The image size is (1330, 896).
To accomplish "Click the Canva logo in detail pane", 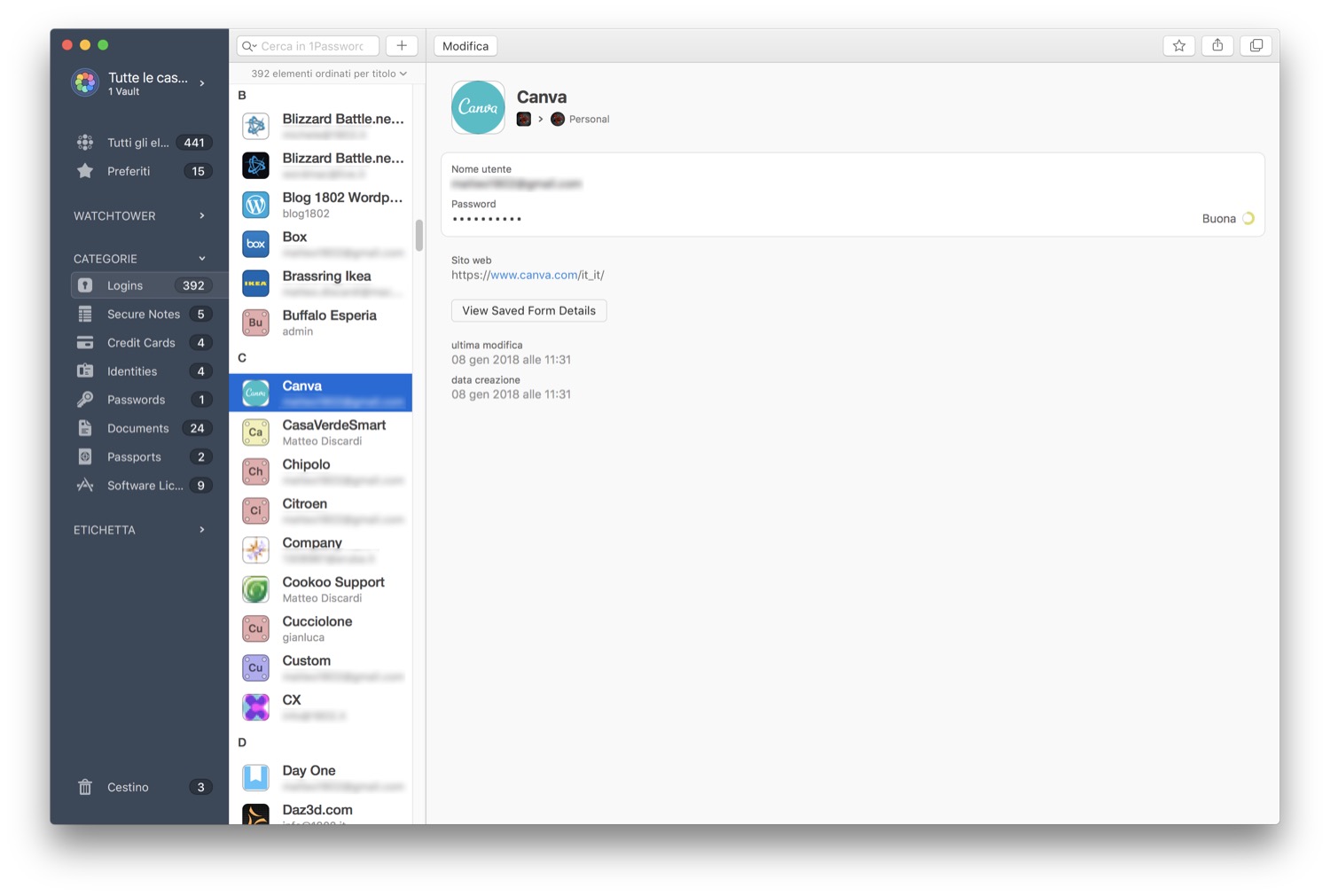I will pos(478,107).
